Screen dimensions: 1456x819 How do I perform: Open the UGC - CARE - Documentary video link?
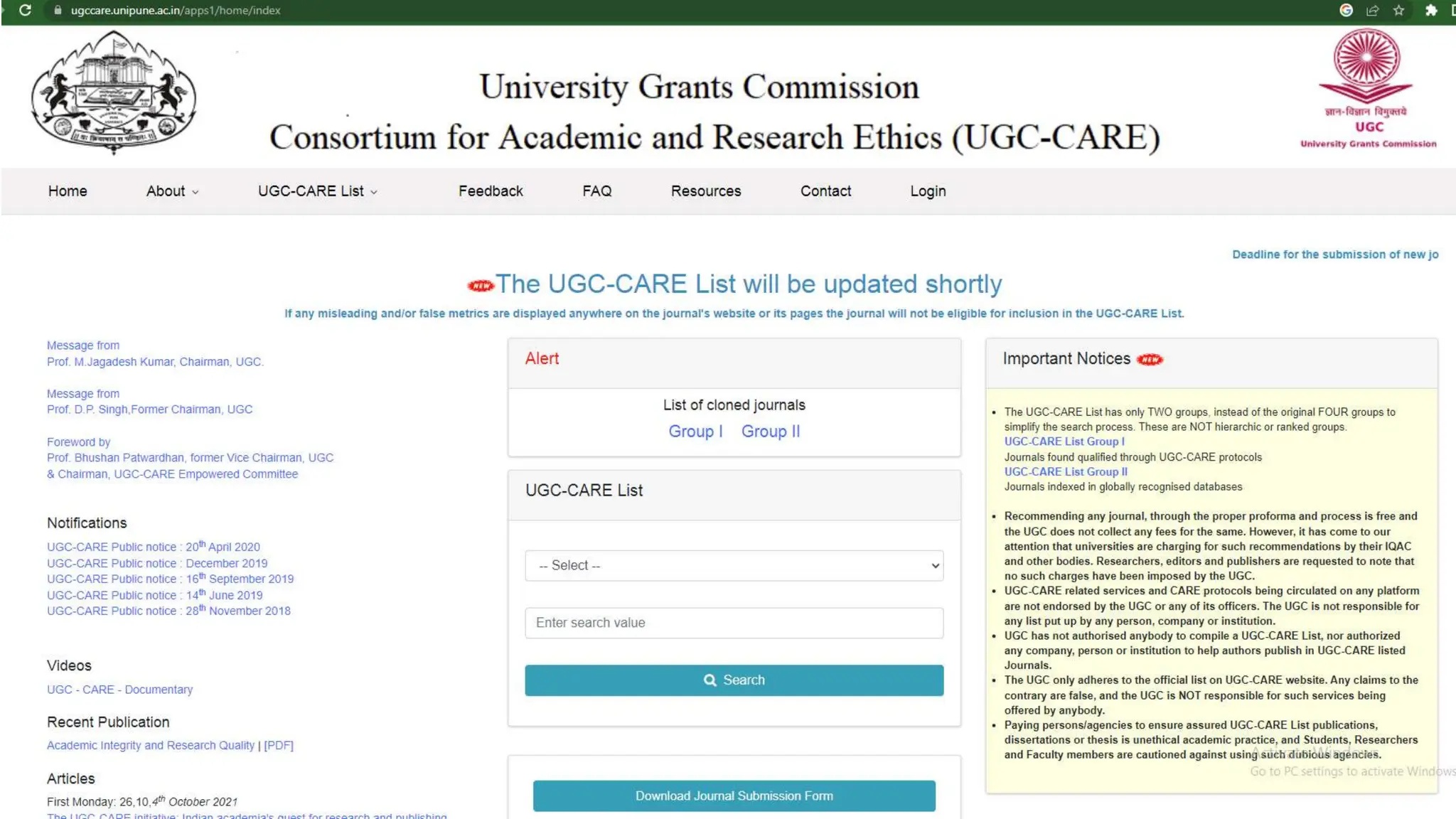click(x=119, y=690)
